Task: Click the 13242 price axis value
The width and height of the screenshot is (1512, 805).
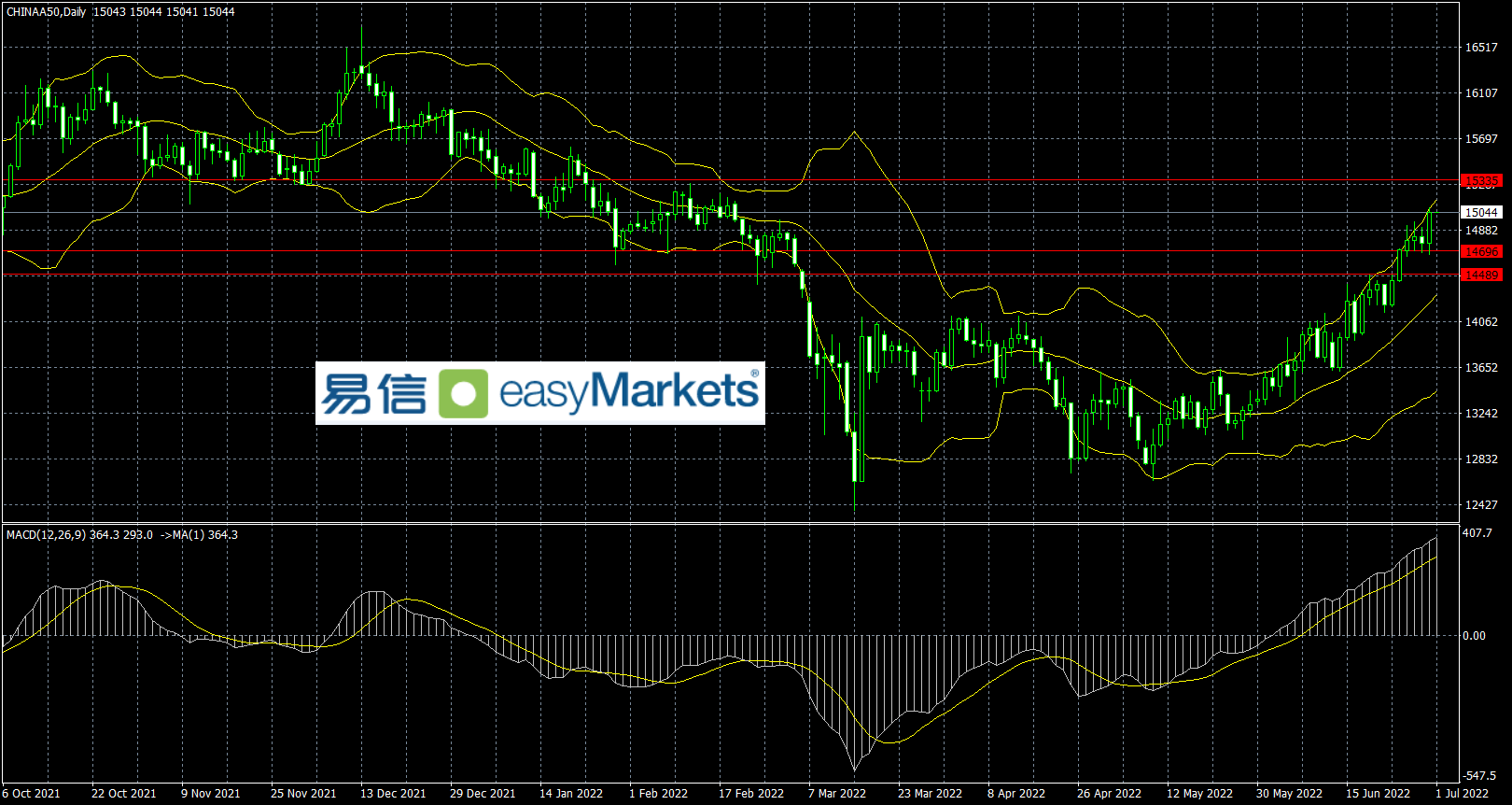Action: pyautogui.click(x=1481, y=413)
